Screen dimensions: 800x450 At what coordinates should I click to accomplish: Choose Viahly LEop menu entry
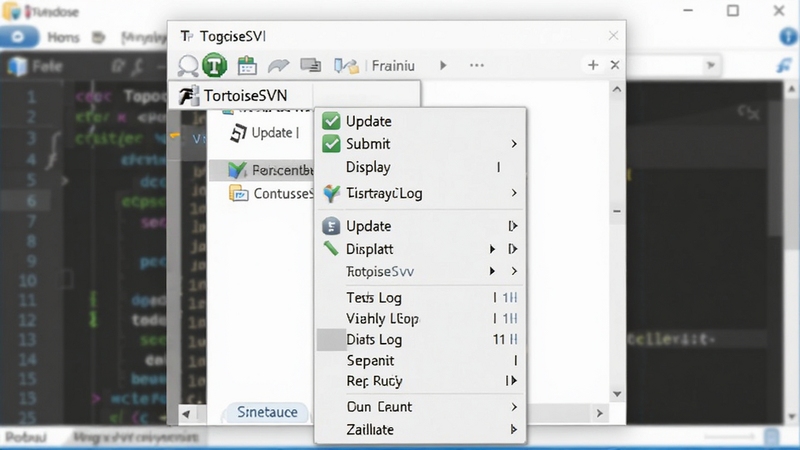coord(420,319)
